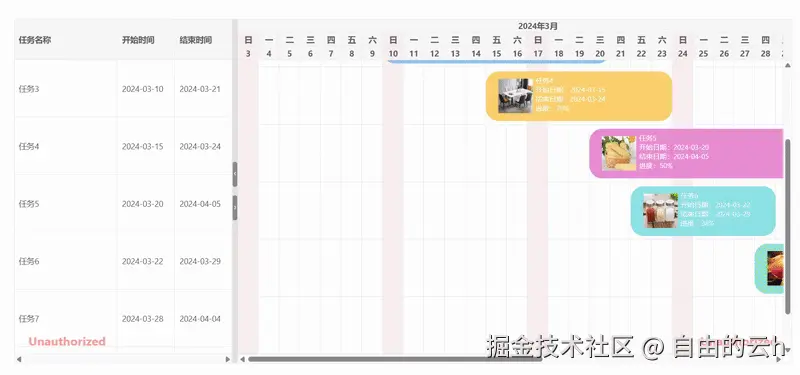The image size is (800, 375).
Task: Select the green 任务7 bar at right edge
Action: click(x=769, y=268)
